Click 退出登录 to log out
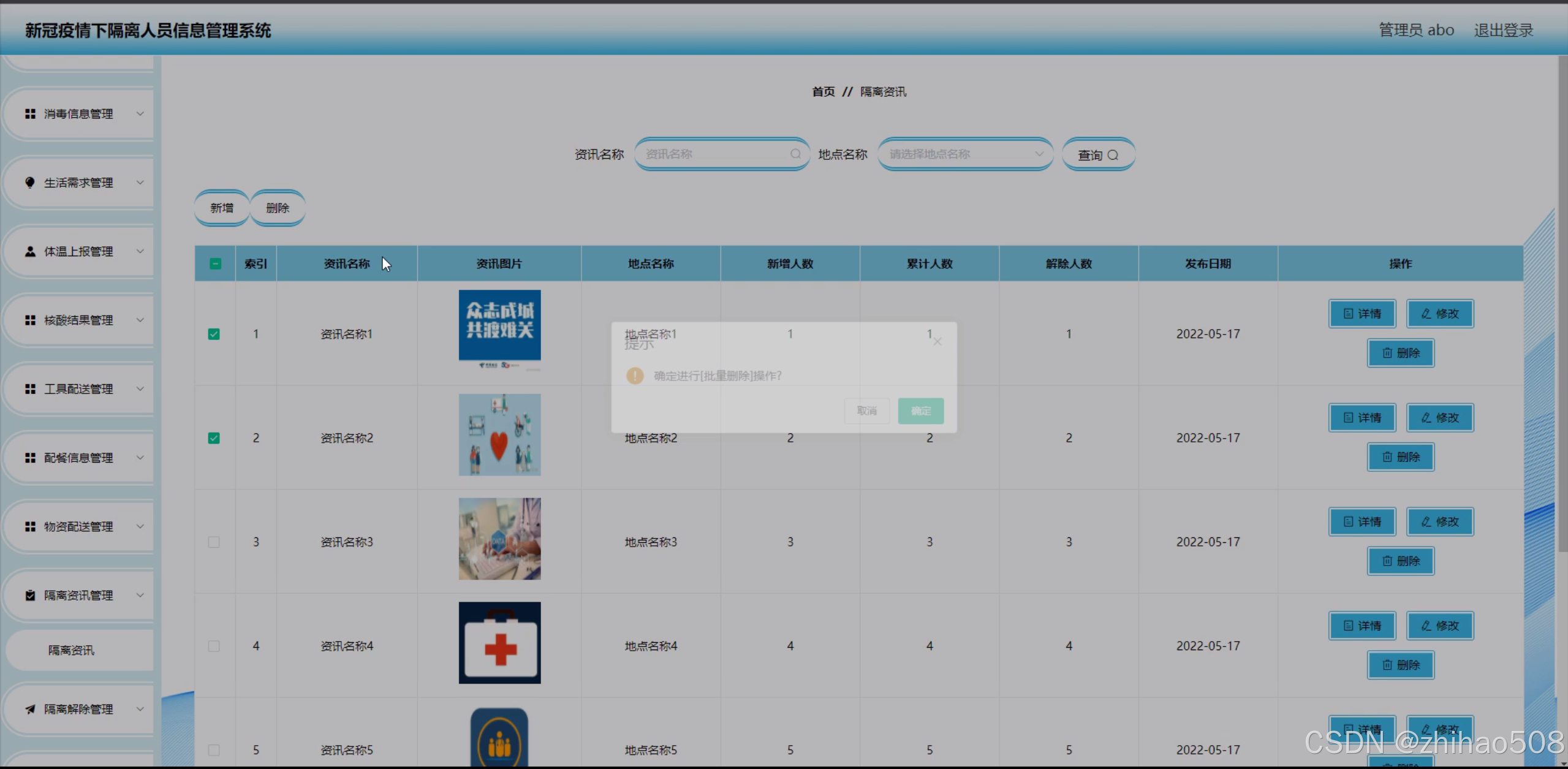Viewport: 1568px width, 769px height. (1503, 30)
